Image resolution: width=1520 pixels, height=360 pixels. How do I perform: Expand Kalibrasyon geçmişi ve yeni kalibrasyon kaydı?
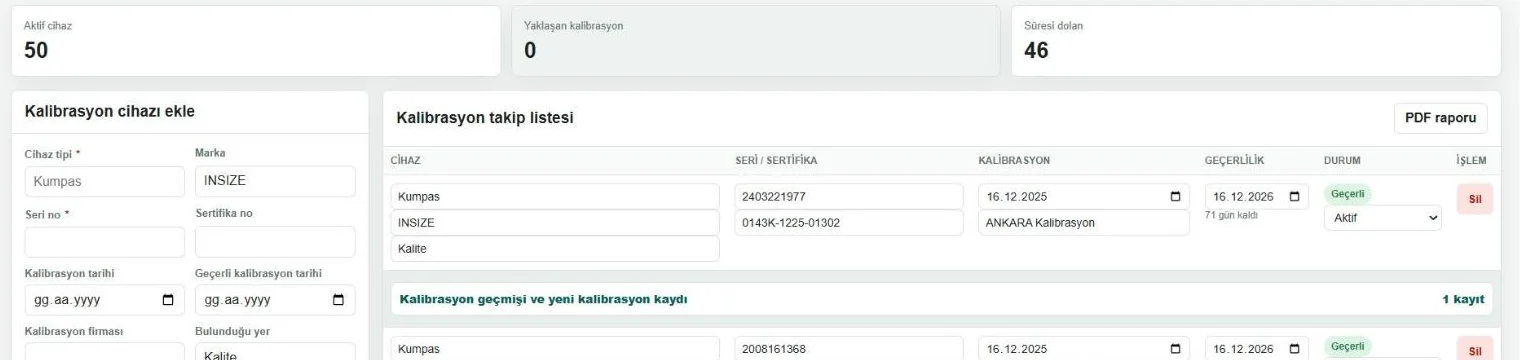click(940, 299)
